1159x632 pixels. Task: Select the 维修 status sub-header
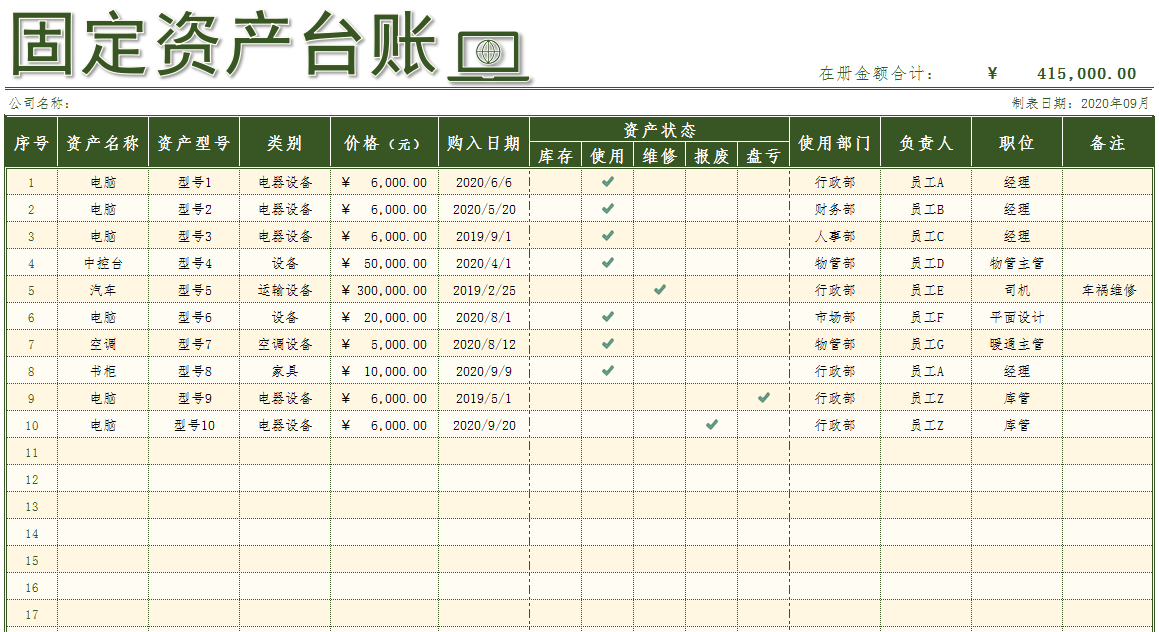click(x=659, y=155)
